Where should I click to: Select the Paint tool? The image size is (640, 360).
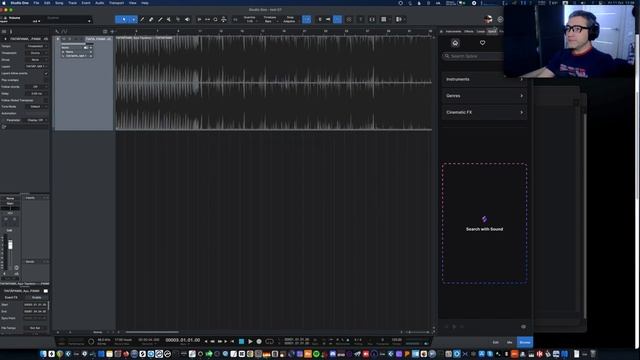tap(160, 19)
